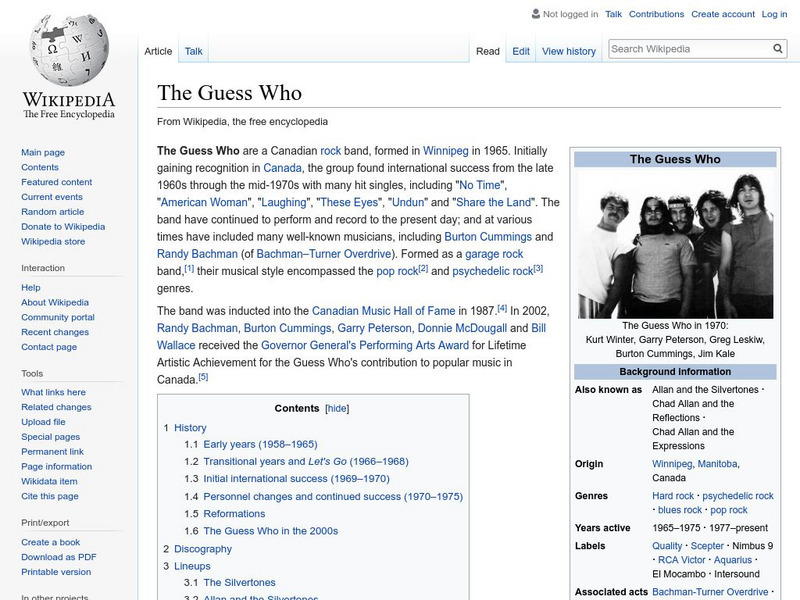Open the Contributions link at top
Viewport: 800px width, 600px height.
pos(656,14)
